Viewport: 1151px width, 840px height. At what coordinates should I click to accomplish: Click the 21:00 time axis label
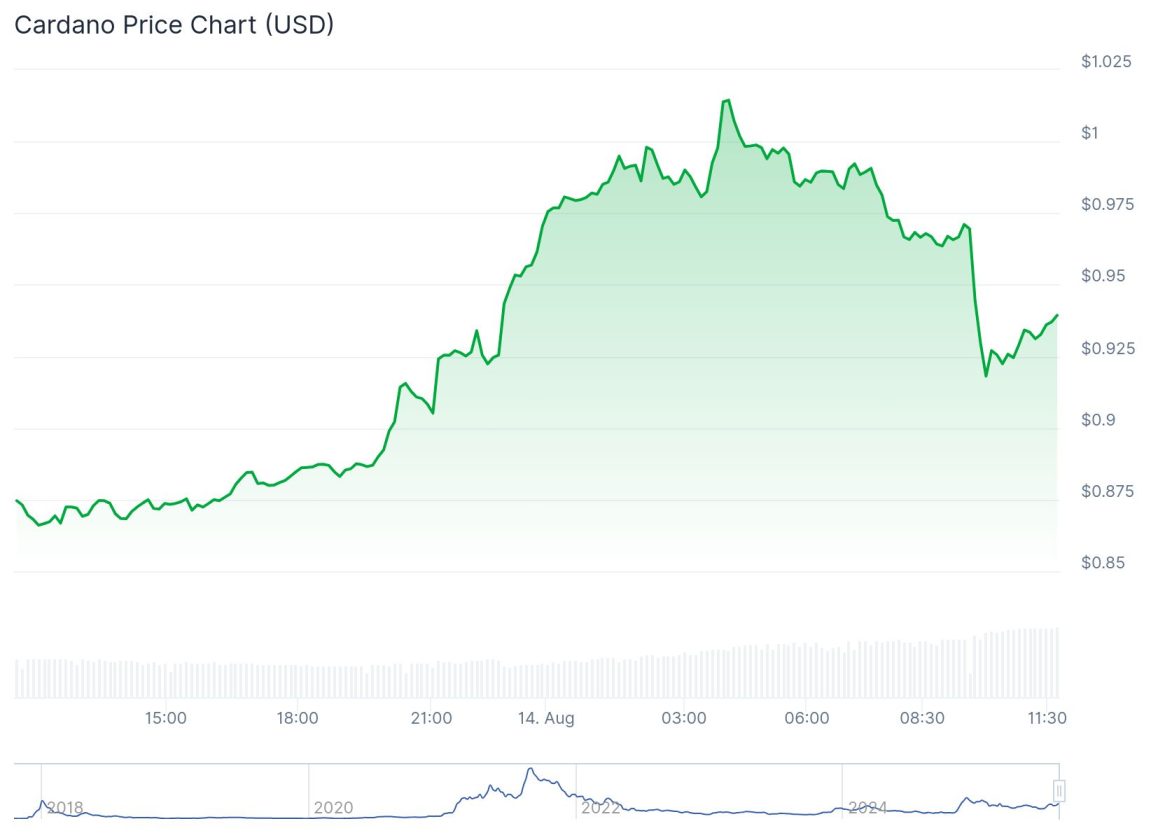[431, 718]
